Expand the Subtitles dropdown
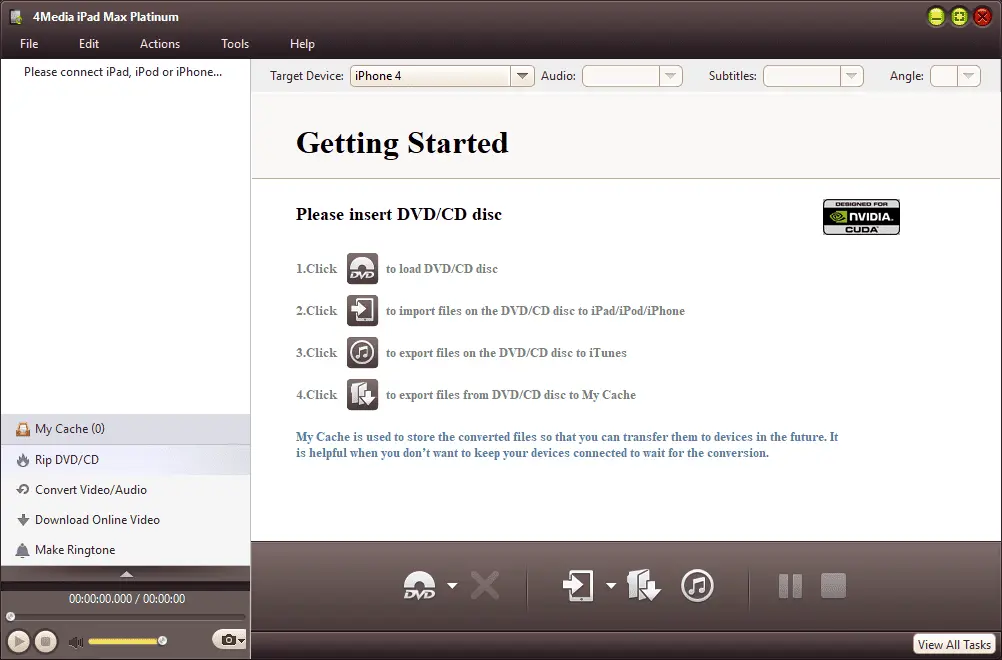 [x=851, y=76]
